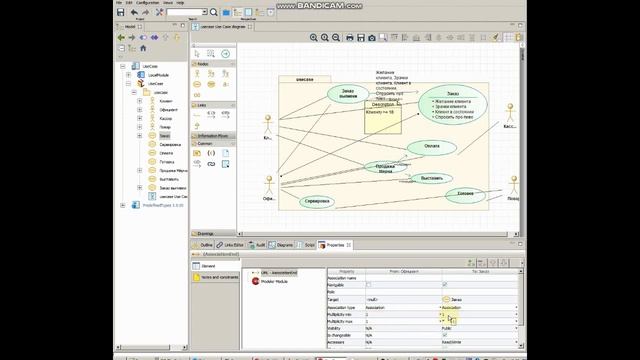Viewport: 640px width, 360px height.
Task: Expand the Information Flows palette section
Action: click(213, 136)
